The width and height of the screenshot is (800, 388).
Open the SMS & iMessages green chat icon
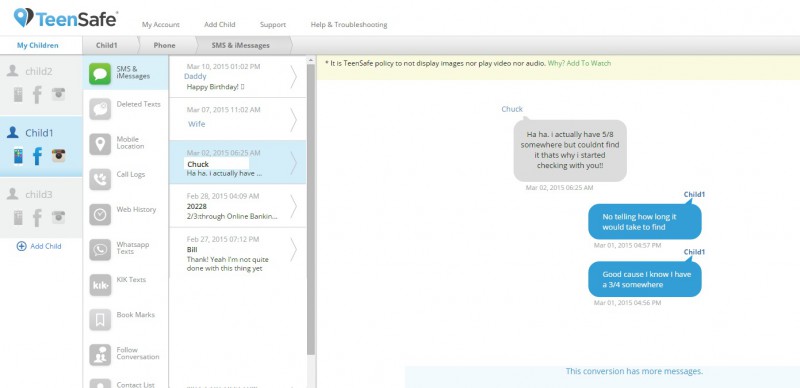100,74
